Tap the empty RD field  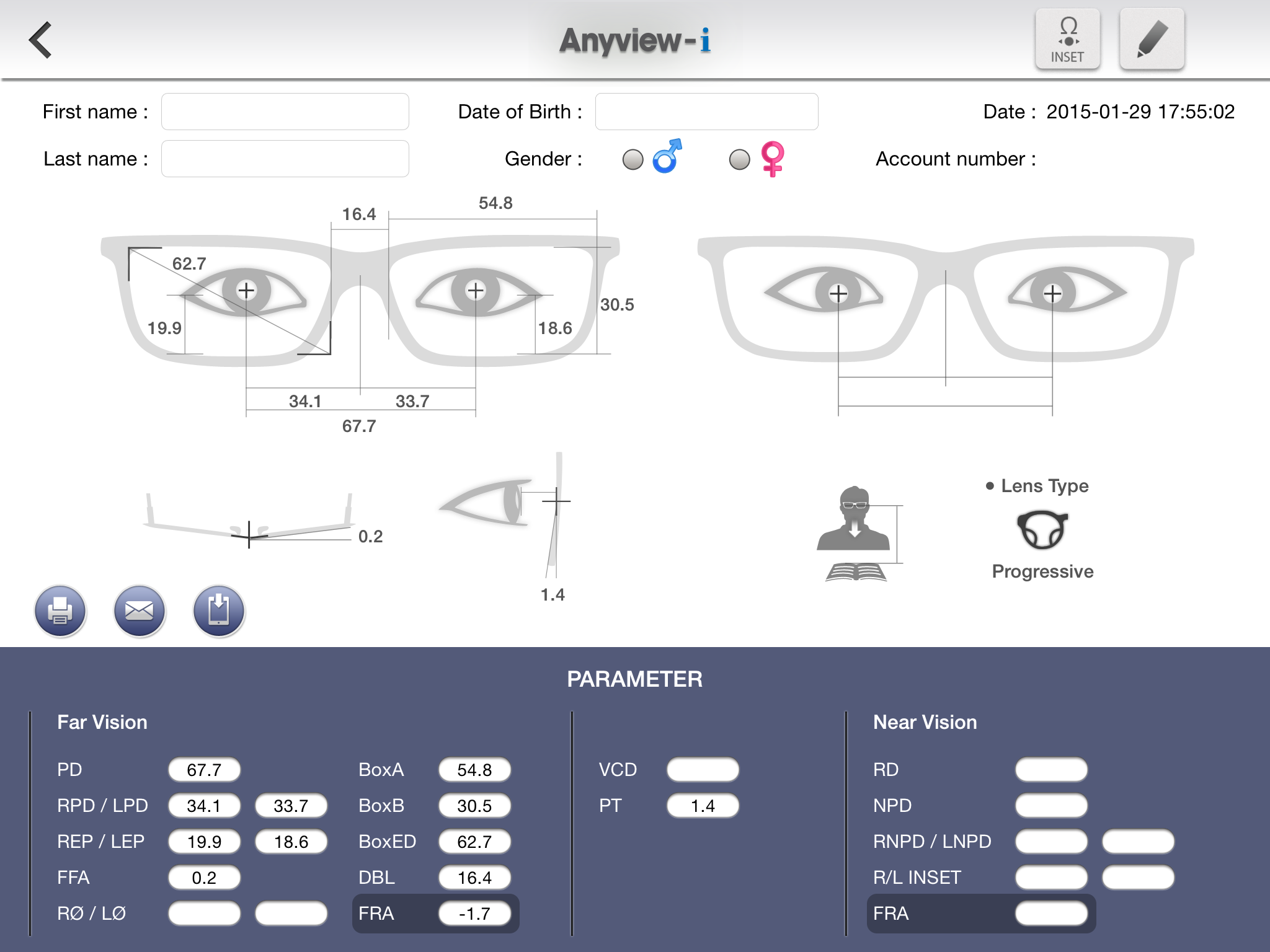click(x=1051, y=770)
